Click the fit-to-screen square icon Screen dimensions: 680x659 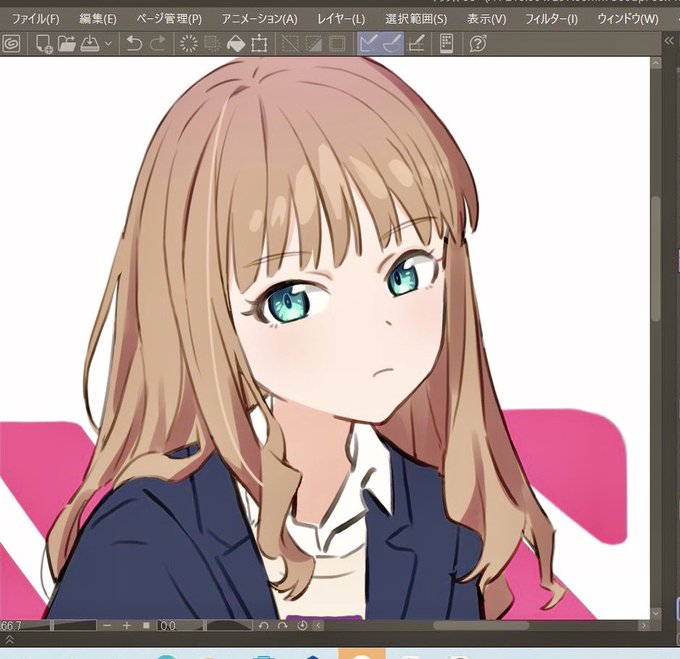tap(146, 626)
